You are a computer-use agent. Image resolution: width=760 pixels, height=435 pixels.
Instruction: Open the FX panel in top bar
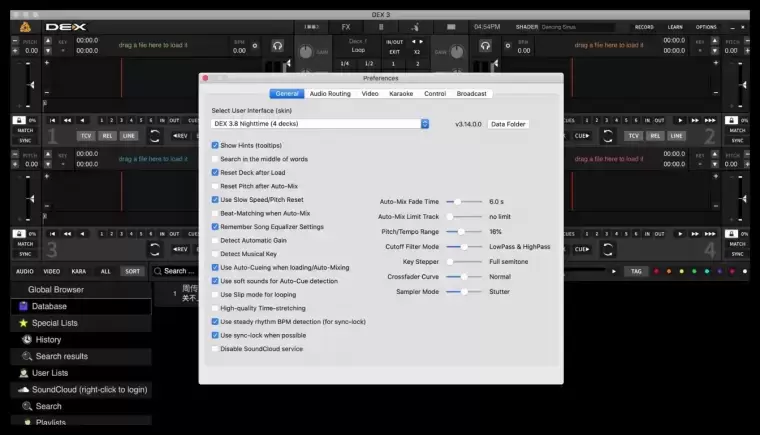[x=346, y=27]
